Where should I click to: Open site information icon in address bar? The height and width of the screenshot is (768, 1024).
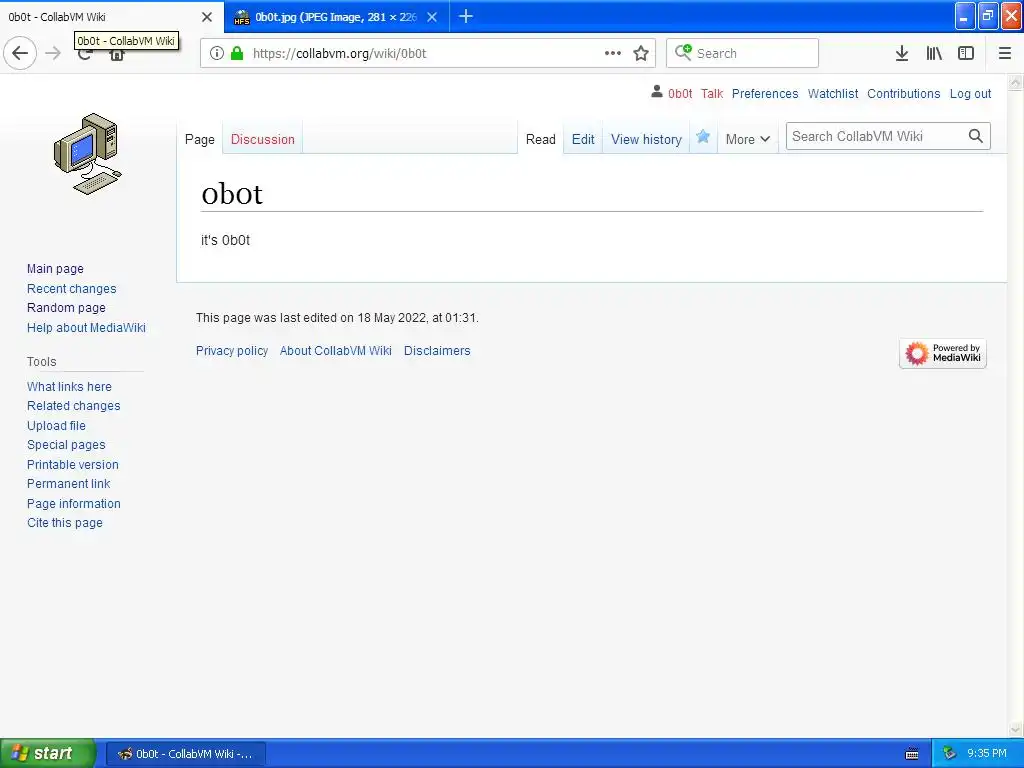217,53
